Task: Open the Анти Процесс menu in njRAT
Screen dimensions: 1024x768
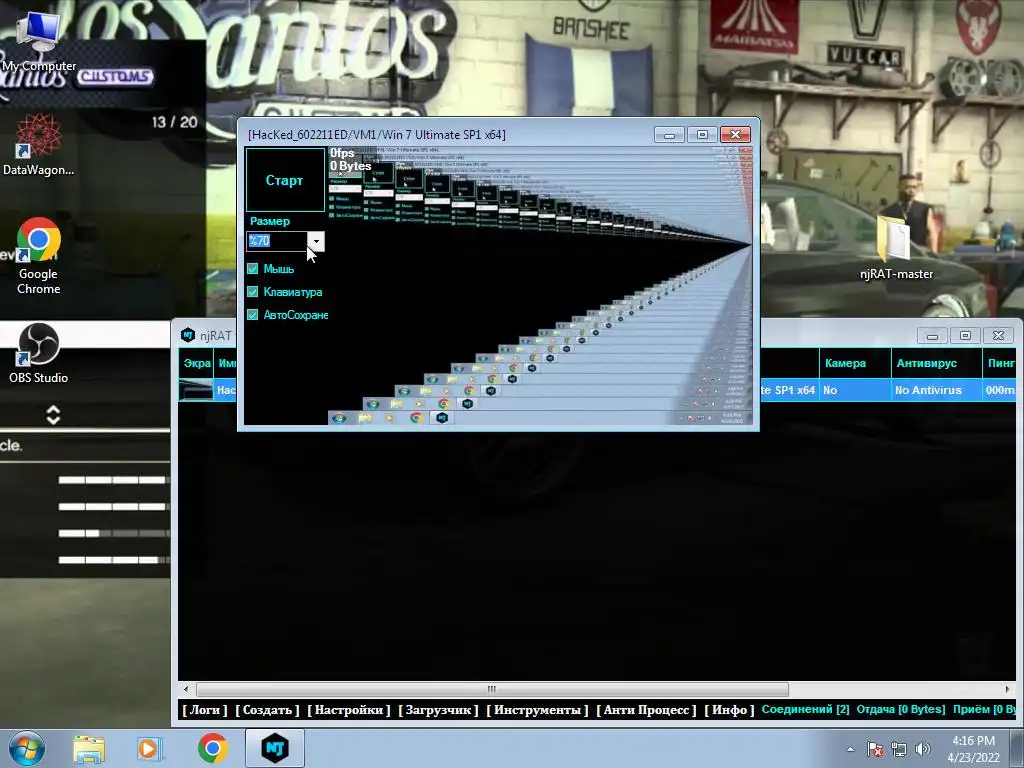Action: 647,710
